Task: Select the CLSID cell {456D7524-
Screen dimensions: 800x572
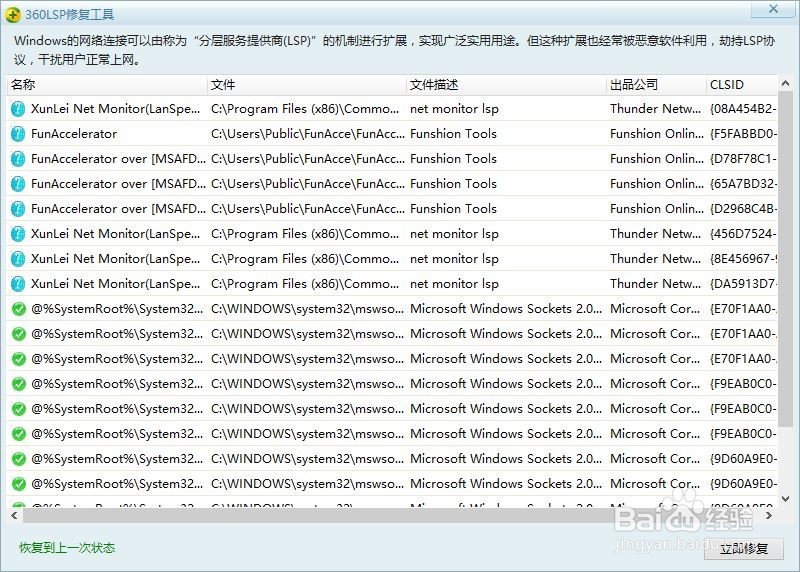Action: coord(743,234)
